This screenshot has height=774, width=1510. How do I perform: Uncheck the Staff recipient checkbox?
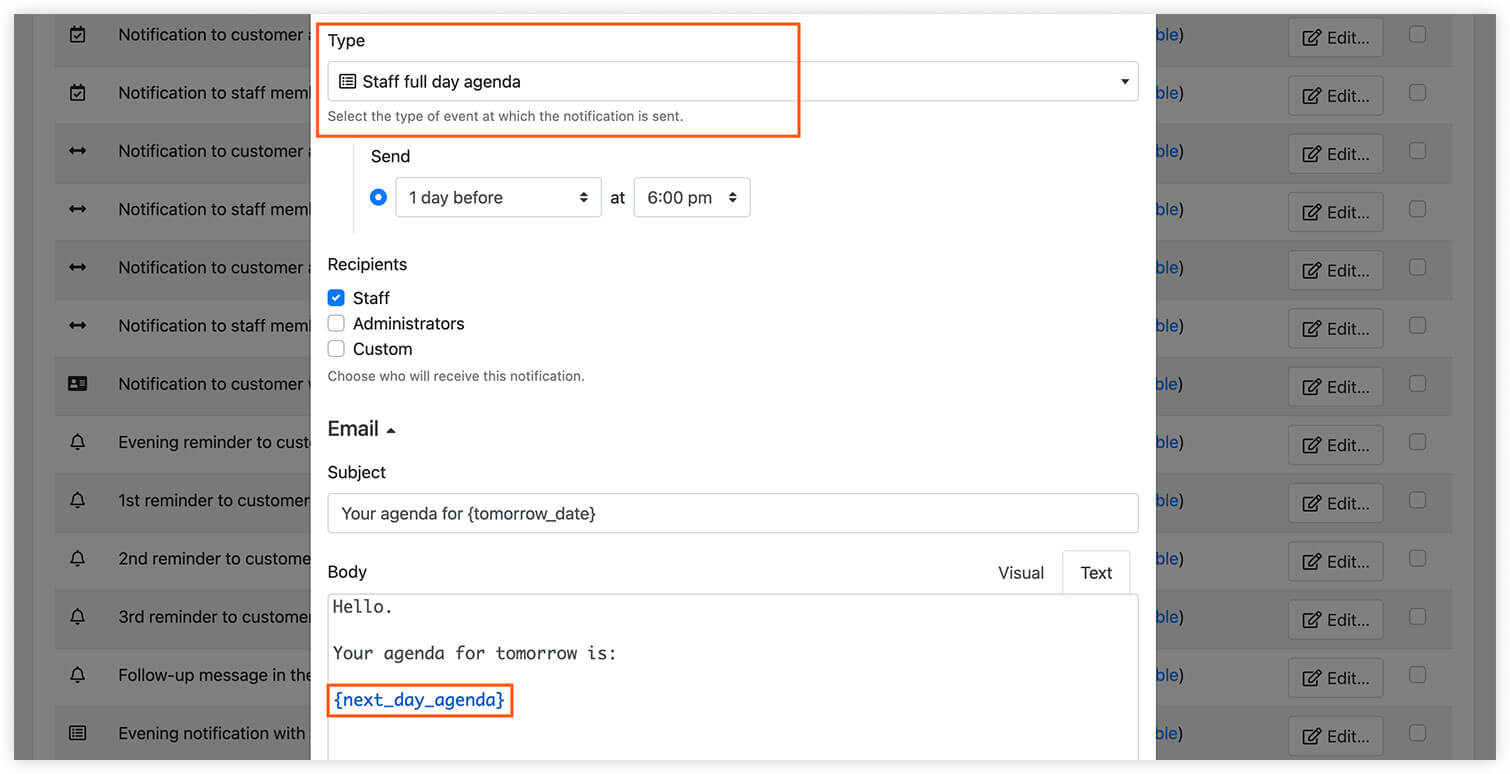click(336, 298)
